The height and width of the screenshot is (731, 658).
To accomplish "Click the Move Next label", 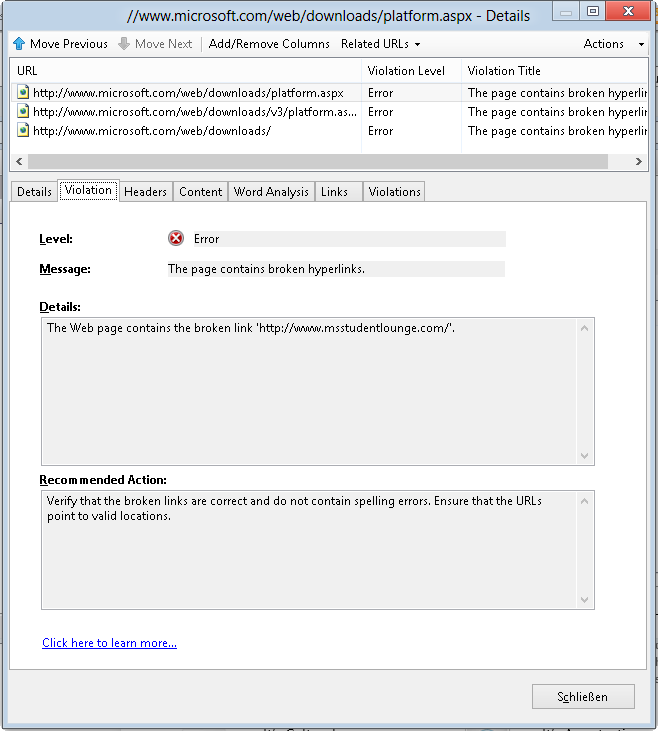I will (x=164, y=44).
